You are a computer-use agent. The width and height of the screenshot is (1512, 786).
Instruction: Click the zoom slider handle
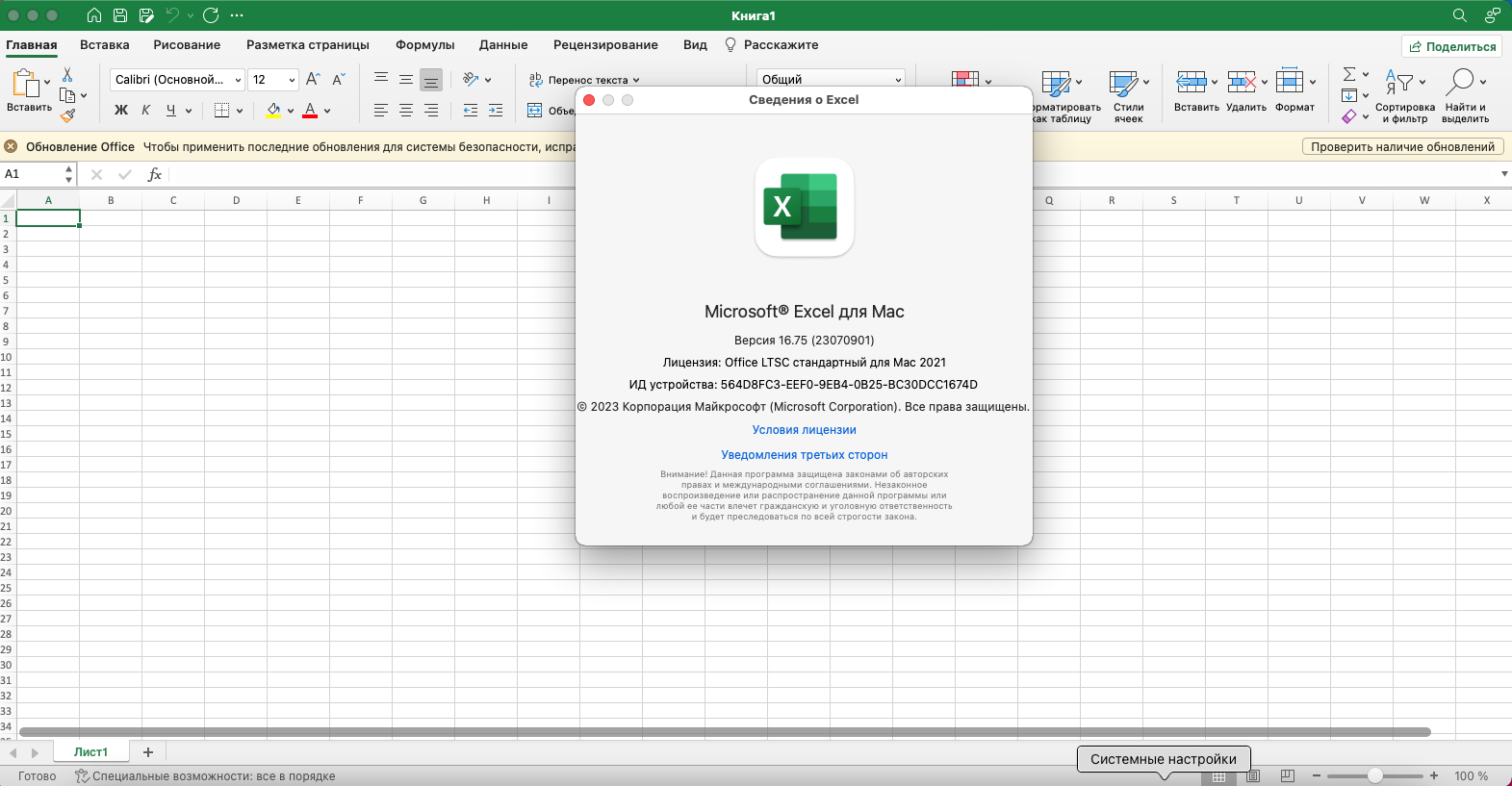[x=1375, y=775]
